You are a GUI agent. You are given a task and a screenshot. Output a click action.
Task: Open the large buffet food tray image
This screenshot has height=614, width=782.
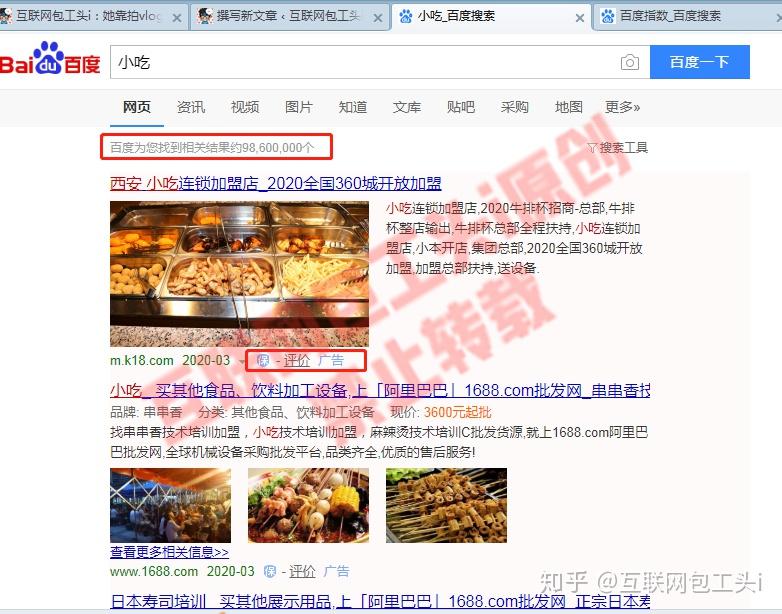pyautogui.click(x=239, y=274)
